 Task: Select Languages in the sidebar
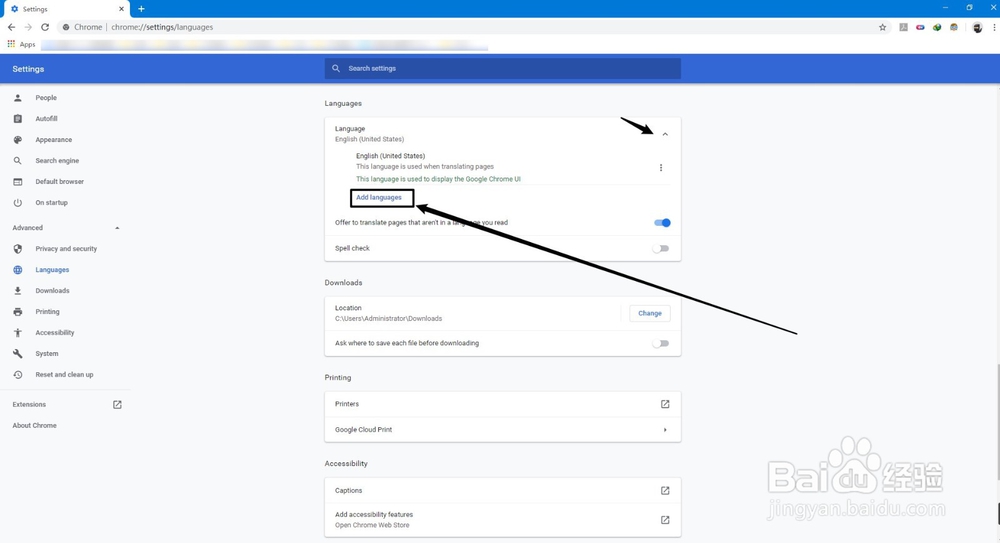pos(52,270)
